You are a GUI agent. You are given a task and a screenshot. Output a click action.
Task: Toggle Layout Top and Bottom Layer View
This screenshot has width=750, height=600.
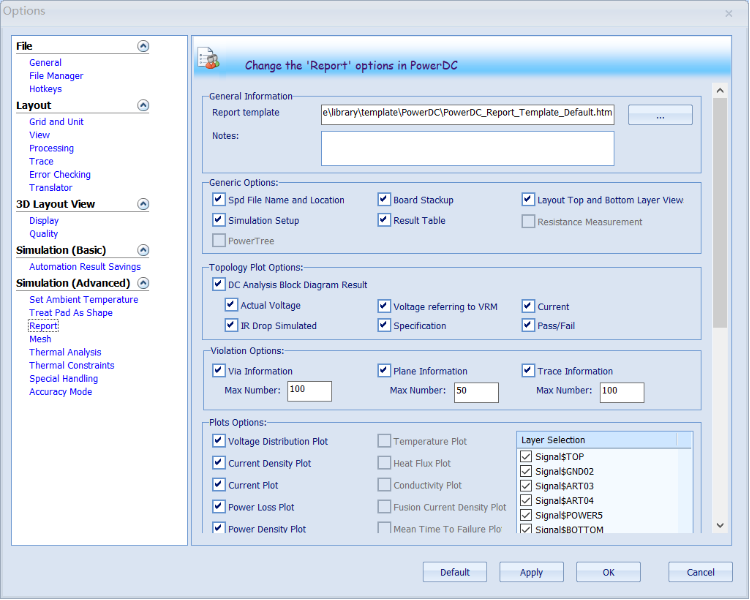[x=528, y=199]
